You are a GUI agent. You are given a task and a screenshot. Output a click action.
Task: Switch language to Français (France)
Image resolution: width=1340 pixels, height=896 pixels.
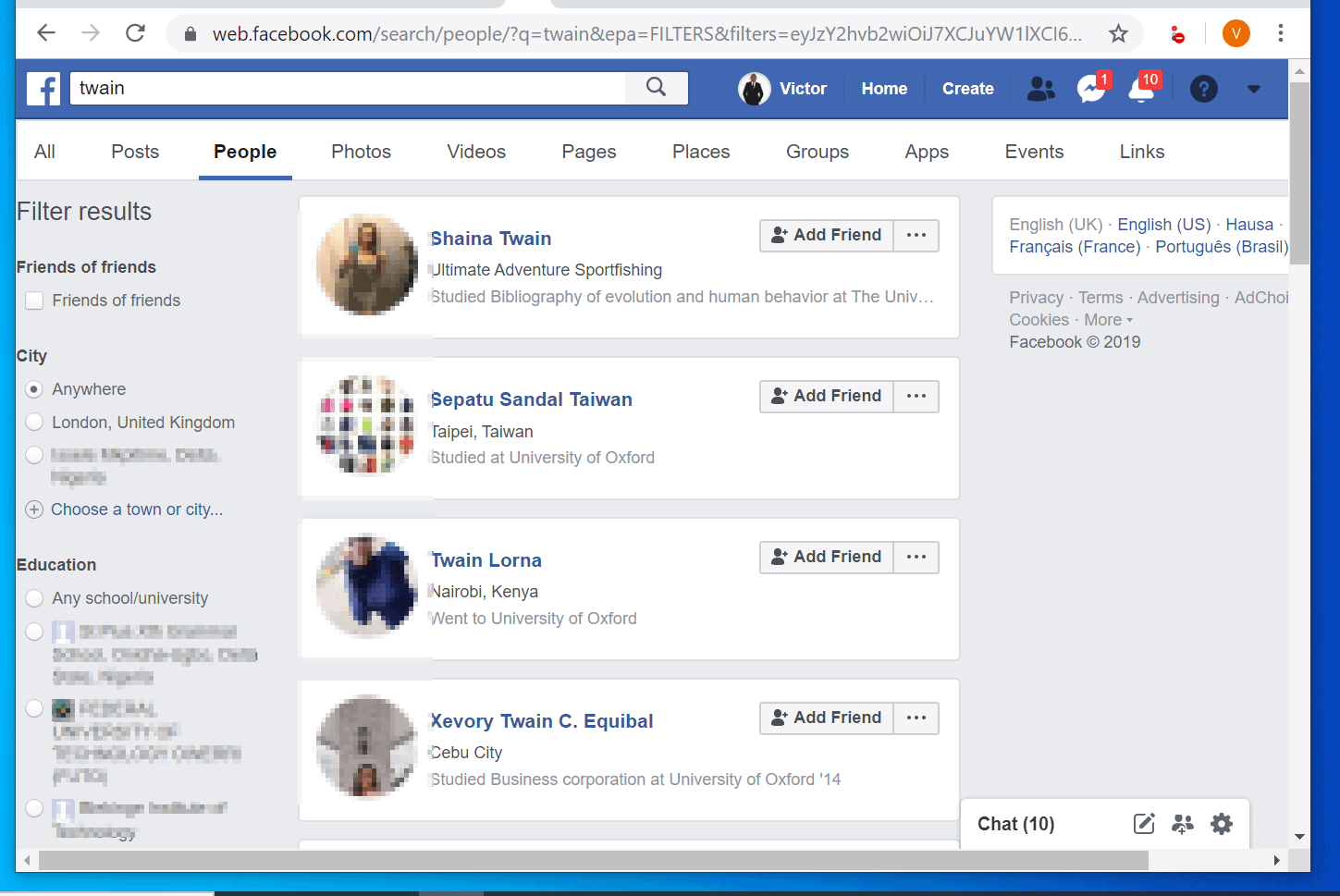tap(1075, 247)
